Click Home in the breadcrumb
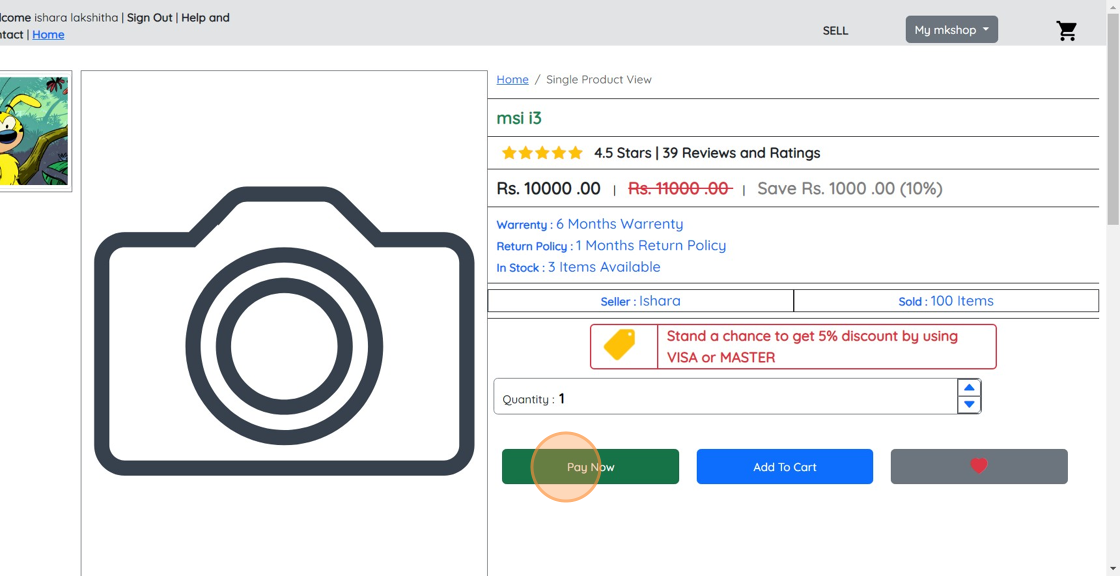 coord(512,79)
